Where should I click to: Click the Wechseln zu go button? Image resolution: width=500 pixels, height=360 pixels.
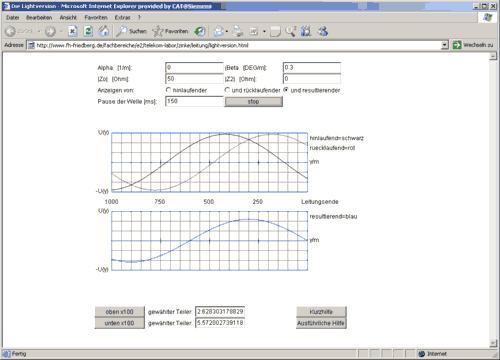tap(473, 45)
